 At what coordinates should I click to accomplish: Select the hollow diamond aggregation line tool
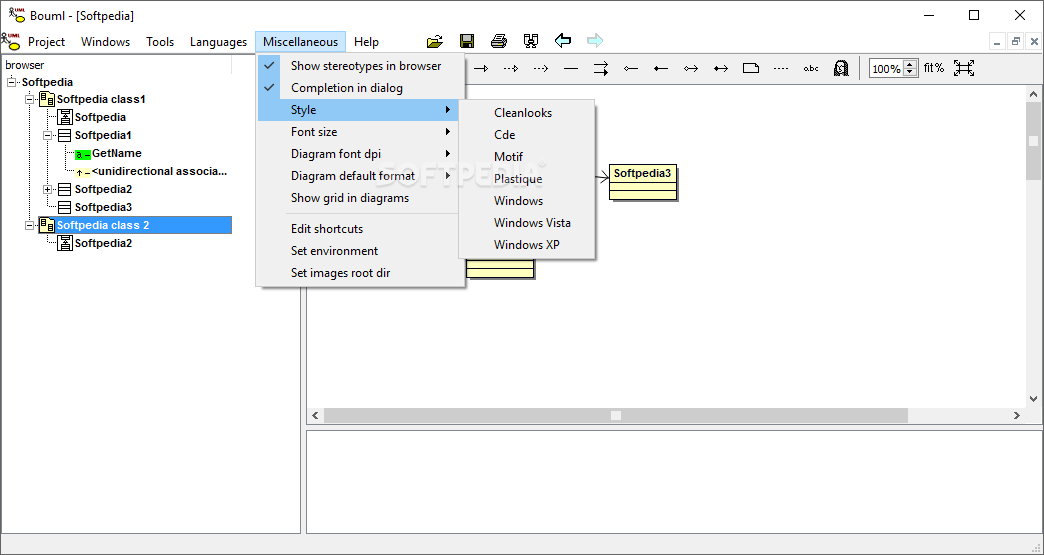pyautogui.click(x=631, y=69)
